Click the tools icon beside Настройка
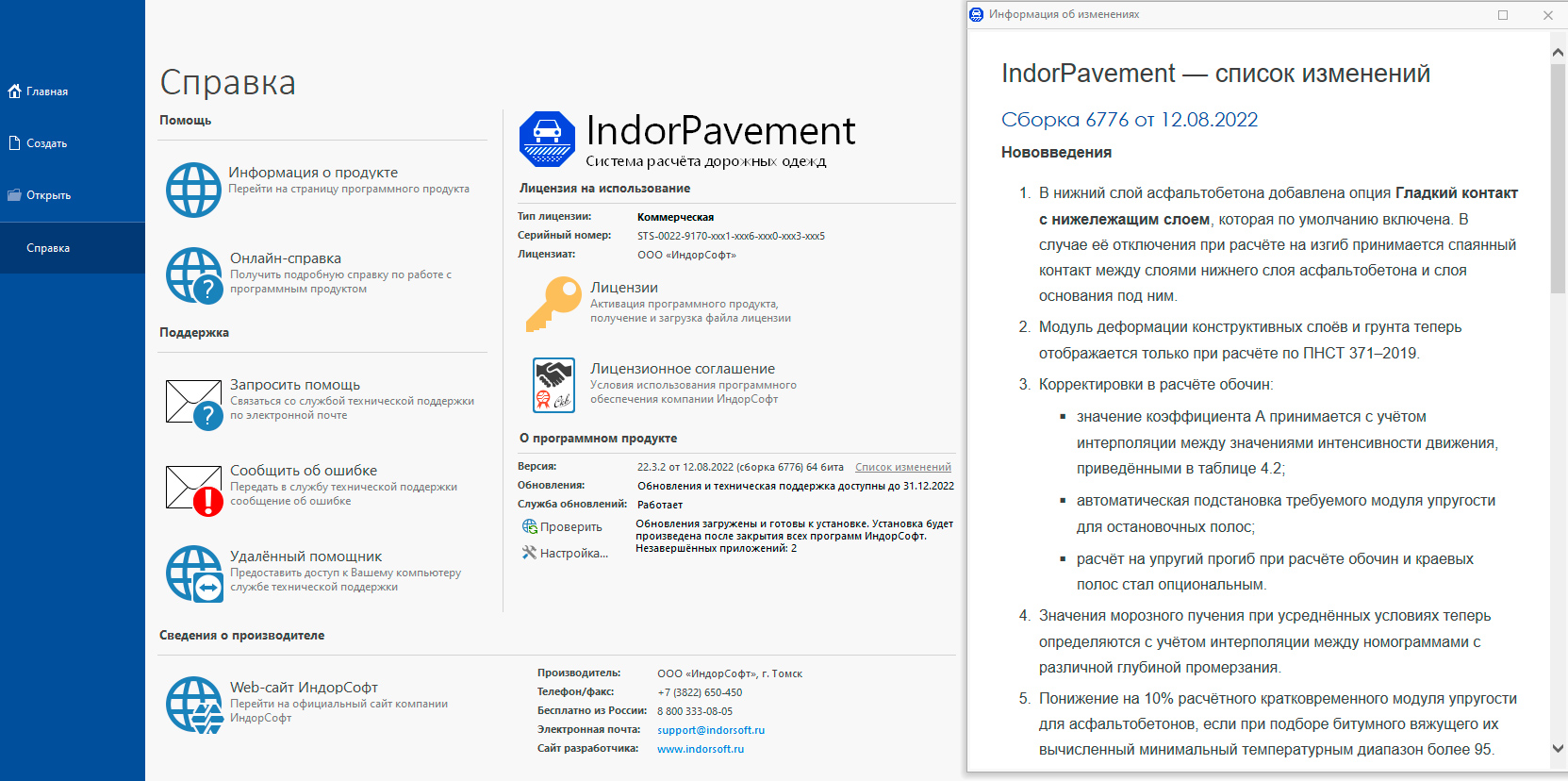This screenshot has width=1568, height=781. [x=529, y=553]
